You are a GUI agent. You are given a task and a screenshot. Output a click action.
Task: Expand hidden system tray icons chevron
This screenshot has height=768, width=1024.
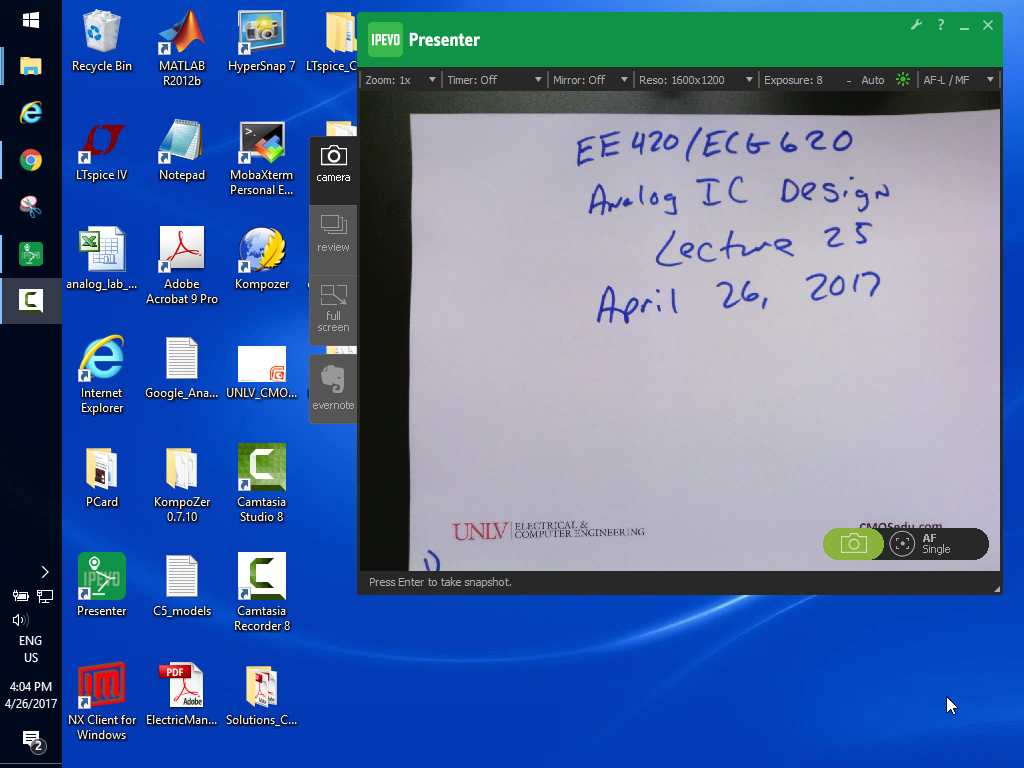(44, 572)
